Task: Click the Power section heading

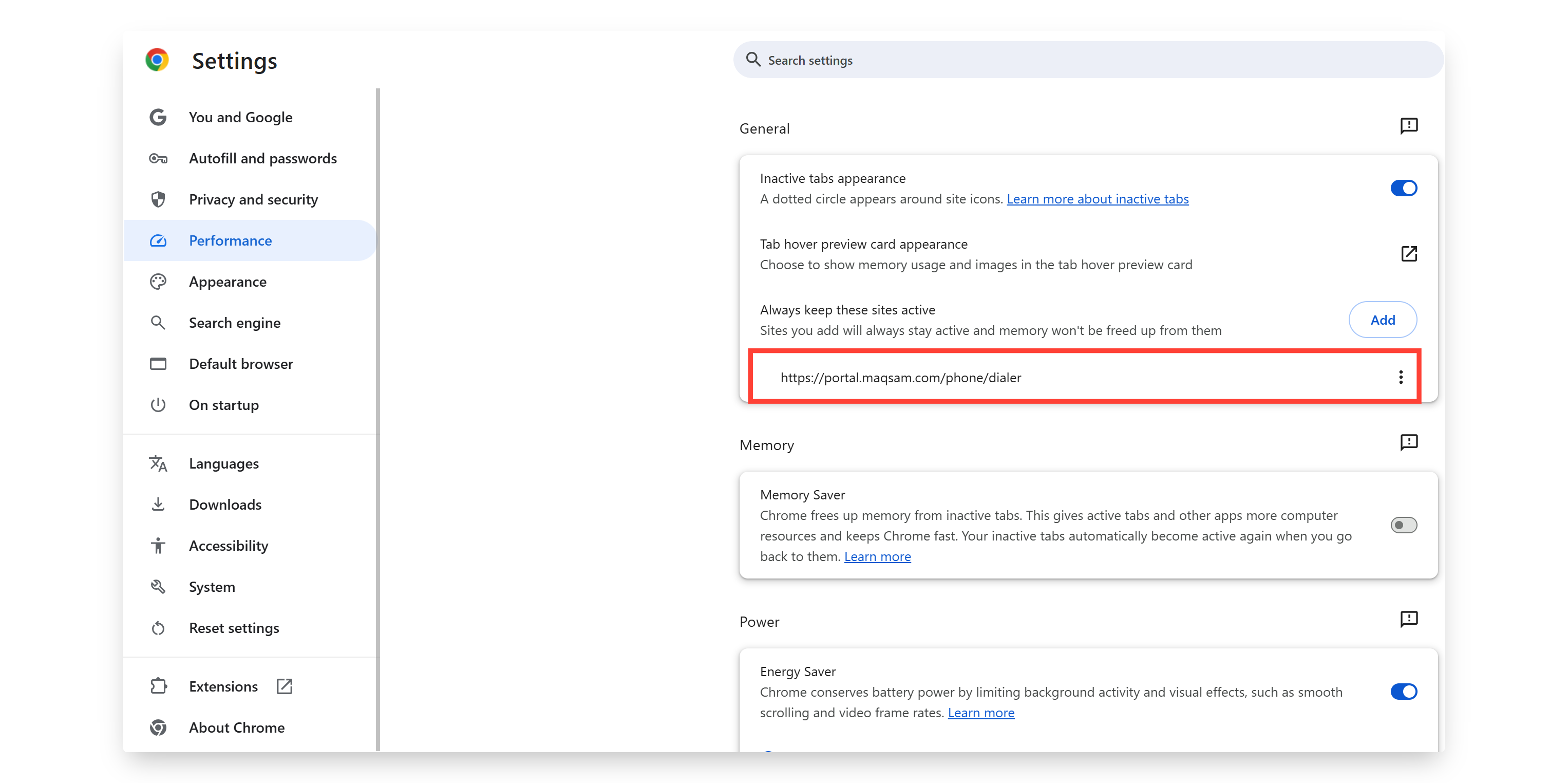Action: [x=759, y=622]
